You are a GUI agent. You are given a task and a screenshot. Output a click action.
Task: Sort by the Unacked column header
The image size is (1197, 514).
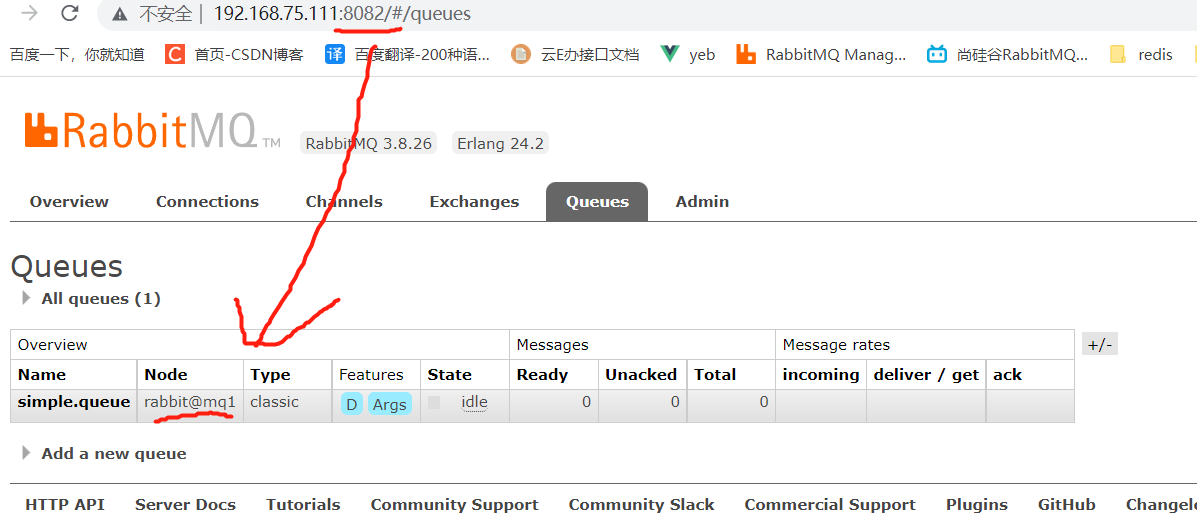click(641, 375)
